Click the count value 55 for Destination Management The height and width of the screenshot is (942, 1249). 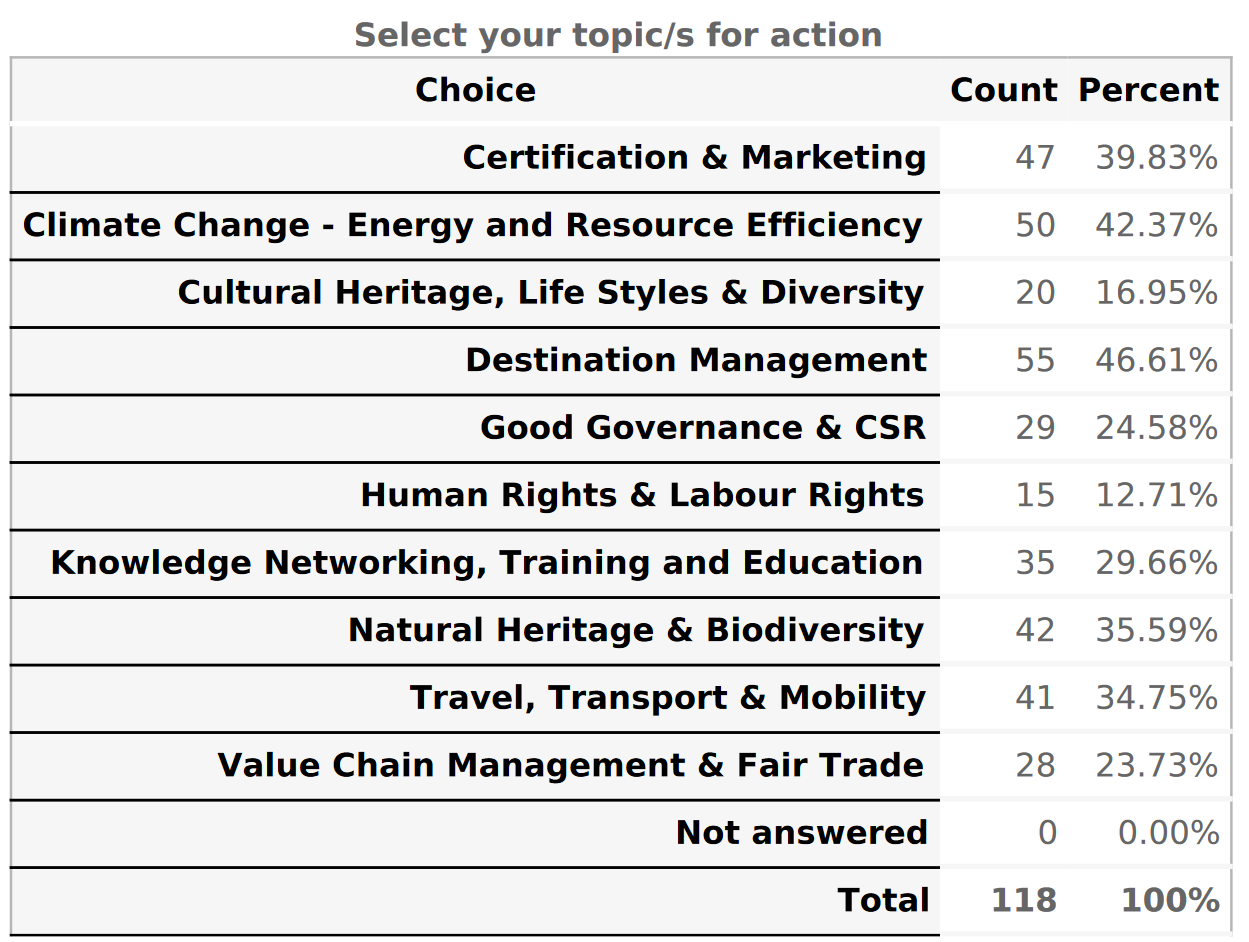[1035, 360]
